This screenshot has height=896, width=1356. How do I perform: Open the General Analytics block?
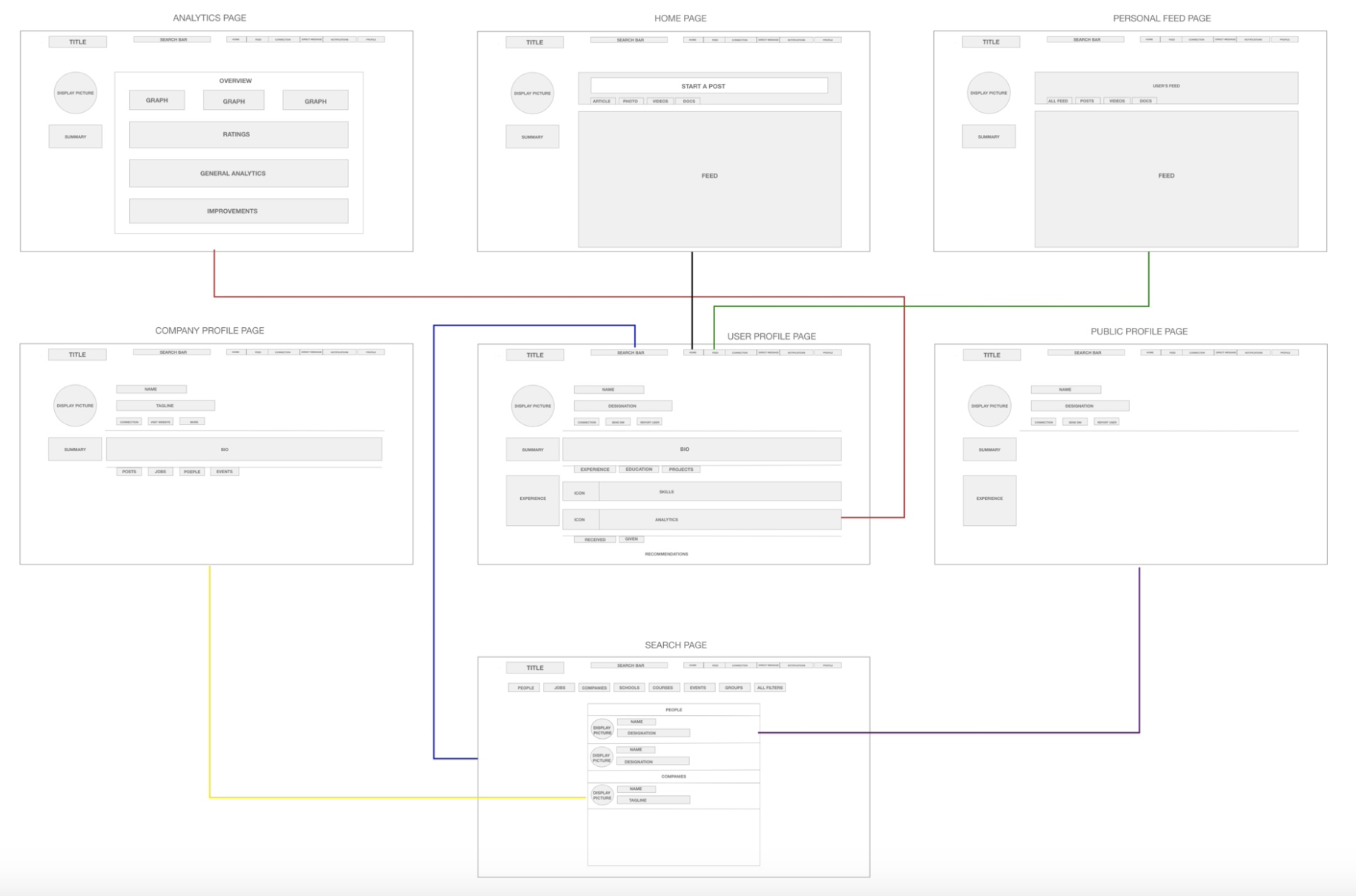(x=238, y=173)
